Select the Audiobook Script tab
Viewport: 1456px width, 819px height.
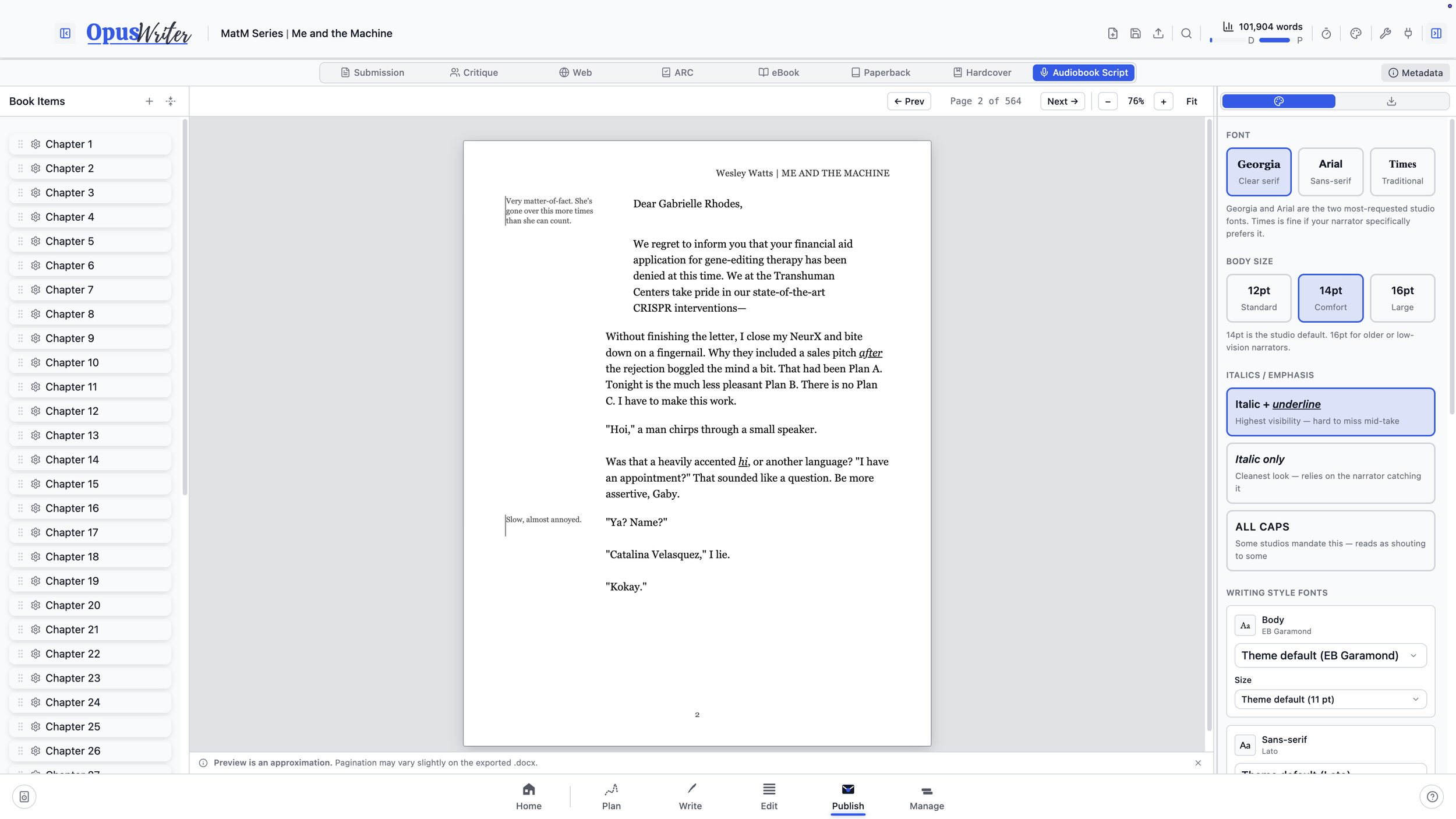point(1083,73)
